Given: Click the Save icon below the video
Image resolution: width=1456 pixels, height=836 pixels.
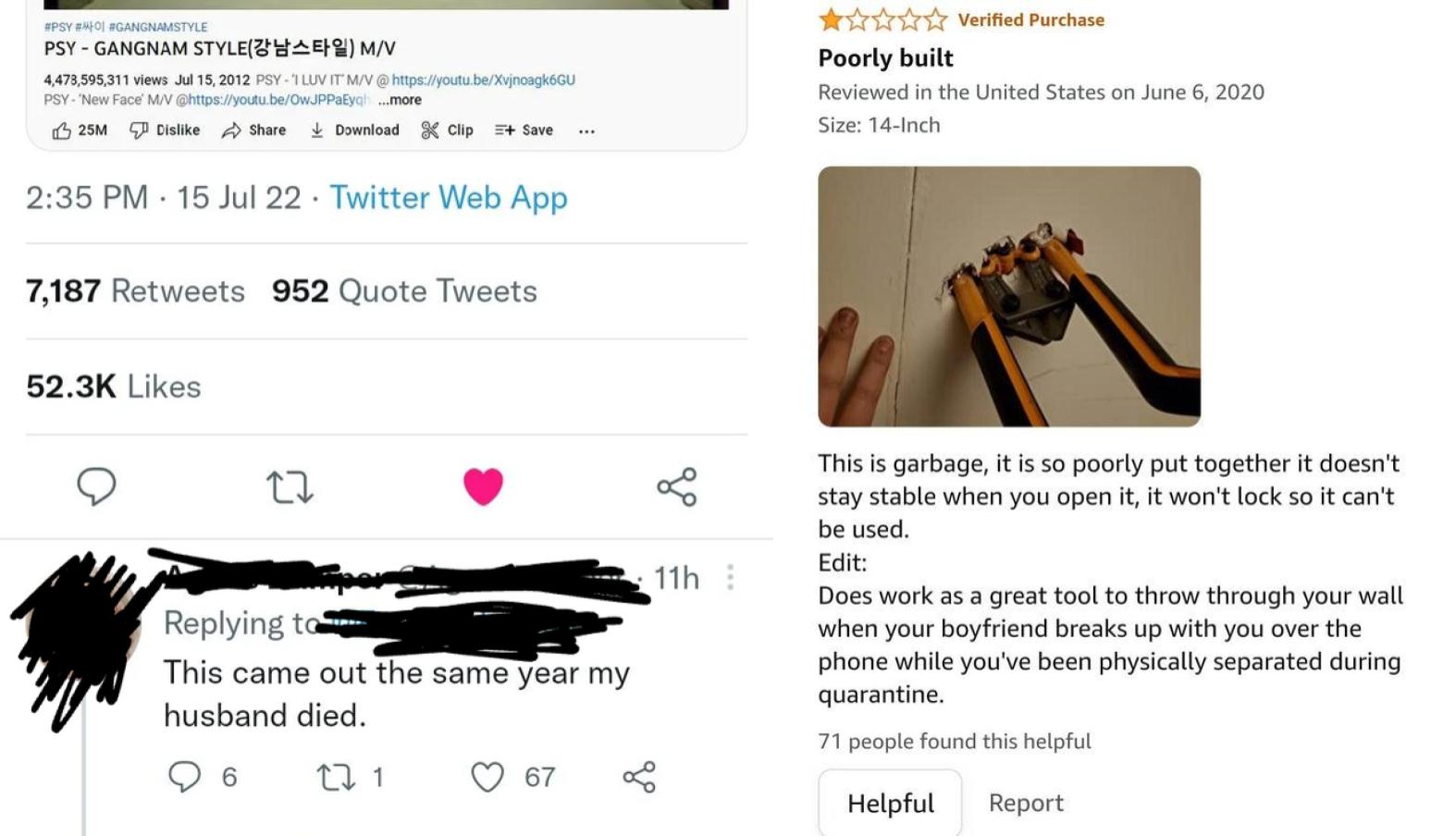Looking at the screenshot, I should click(504, 130).
